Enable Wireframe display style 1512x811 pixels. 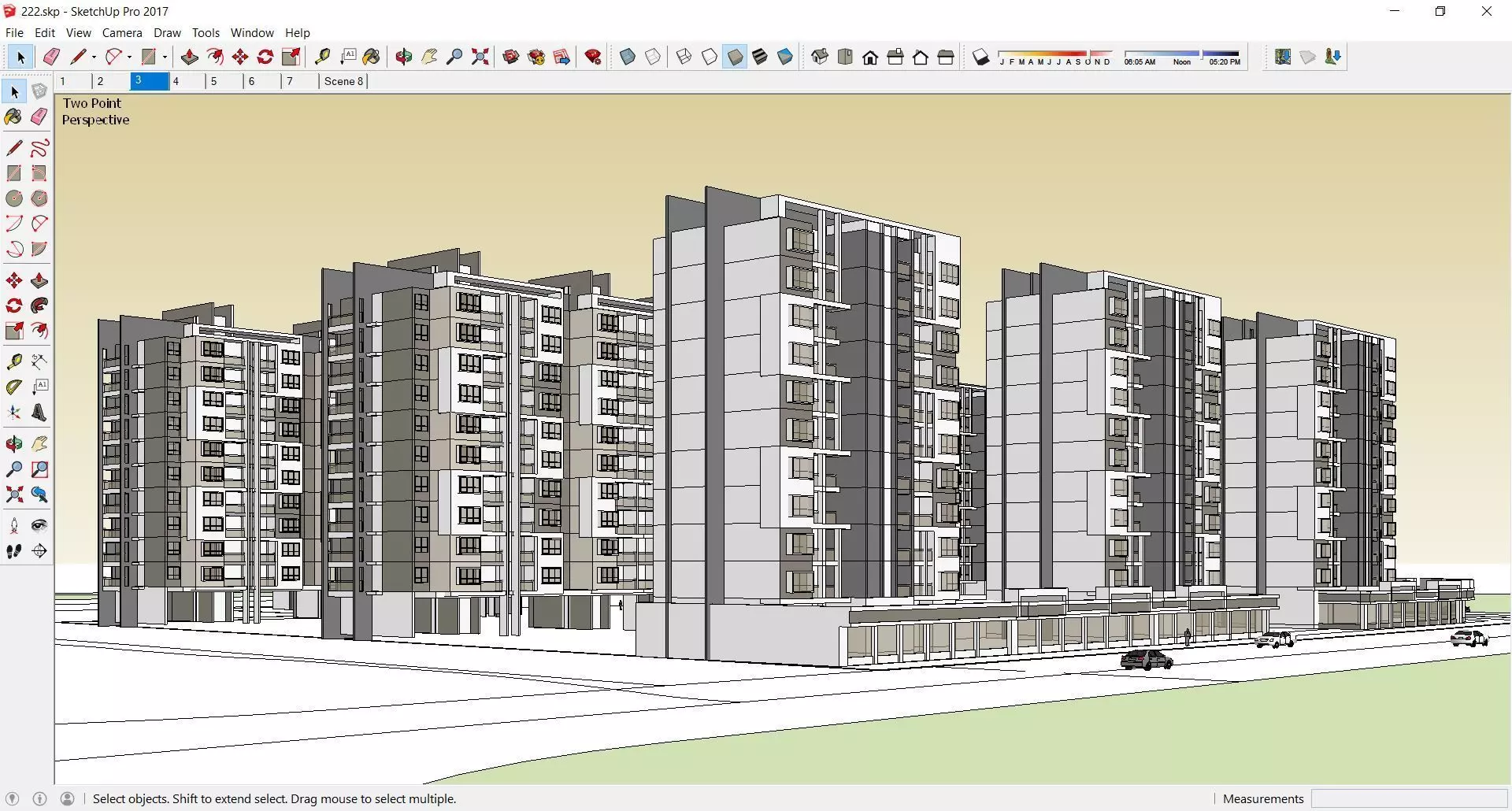point(684,57)
